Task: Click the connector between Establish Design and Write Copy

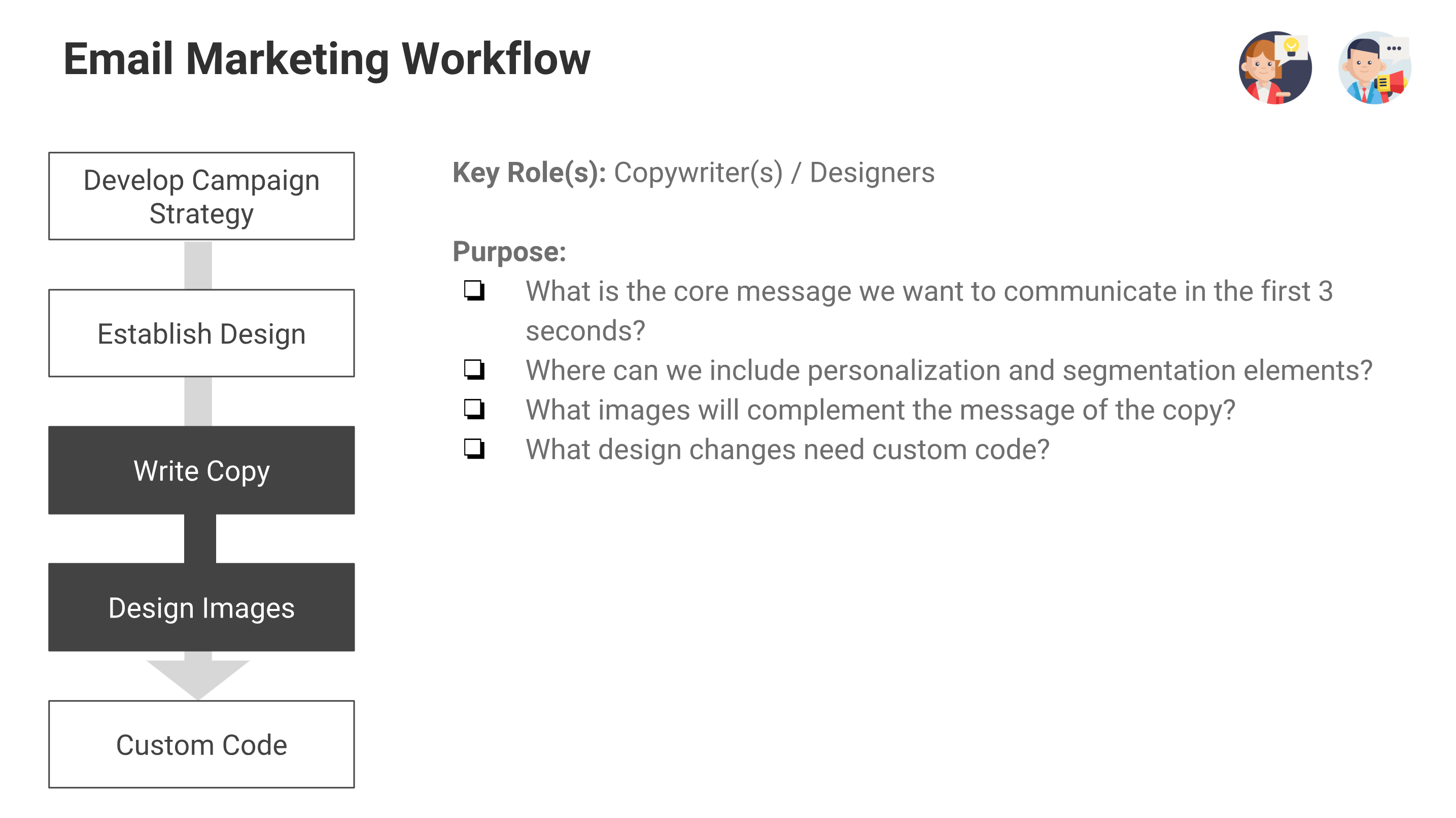Action: (x=198, y=402)
